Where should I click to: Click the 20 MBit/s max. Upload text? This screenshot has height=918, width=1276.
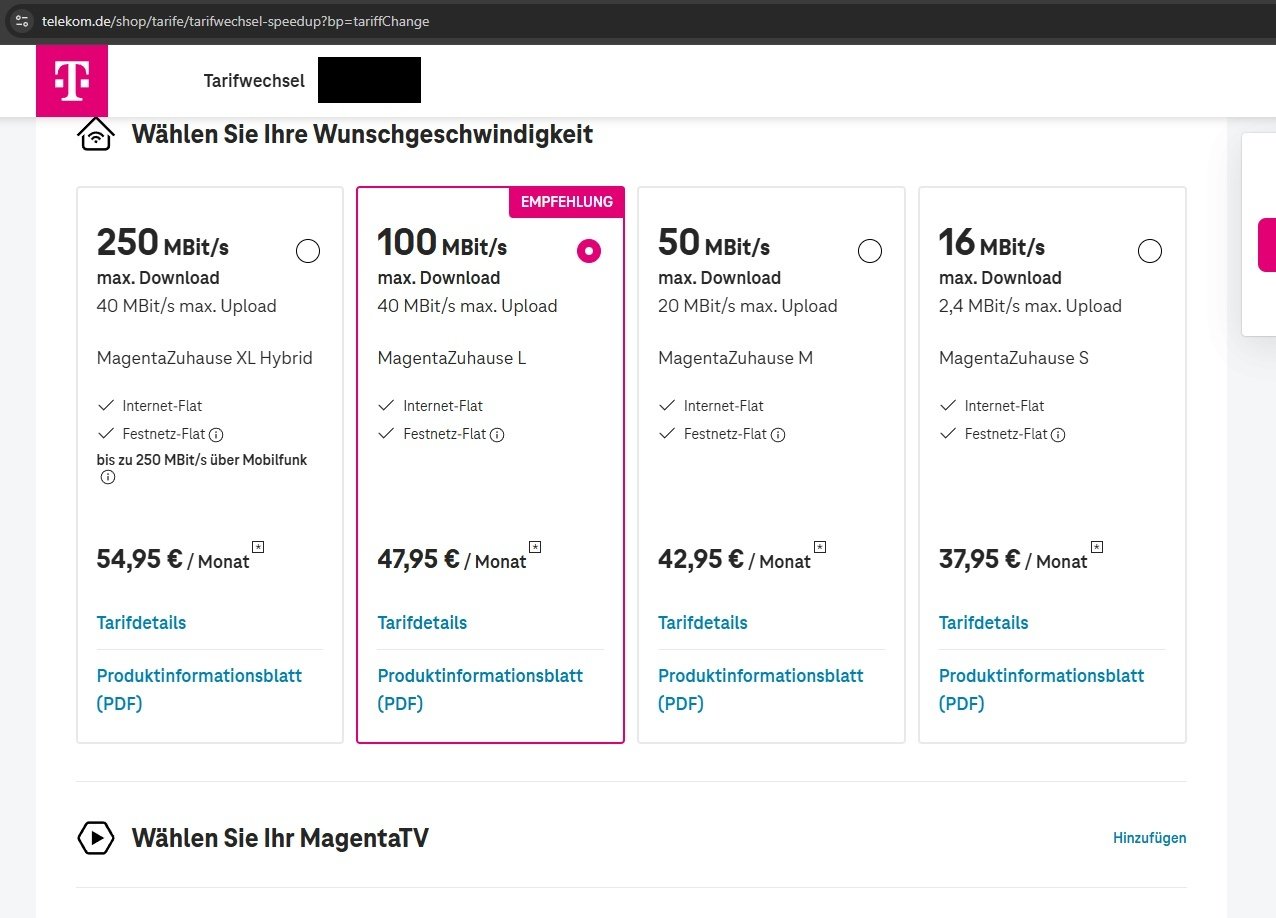click(x=748, y=306)
